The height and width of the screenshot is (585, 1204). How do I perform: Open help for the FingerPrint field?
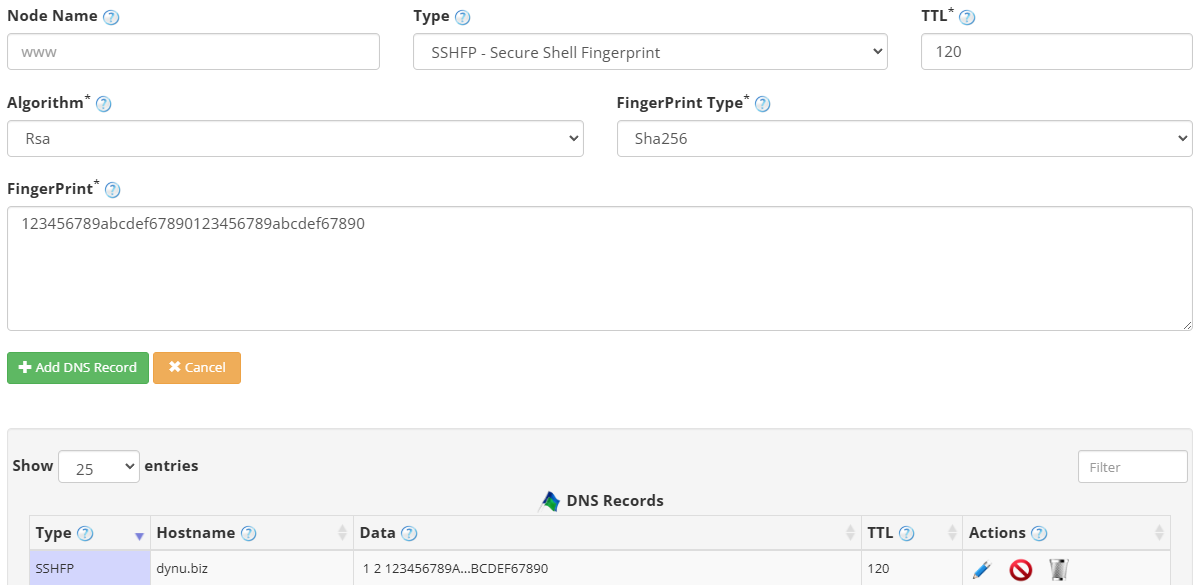pos(112,189)
